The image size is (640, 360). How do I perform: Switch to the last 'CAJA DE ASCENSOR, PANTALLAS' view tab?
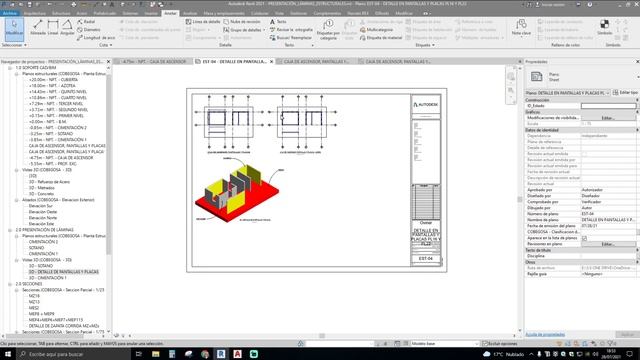tap(398, 62)
